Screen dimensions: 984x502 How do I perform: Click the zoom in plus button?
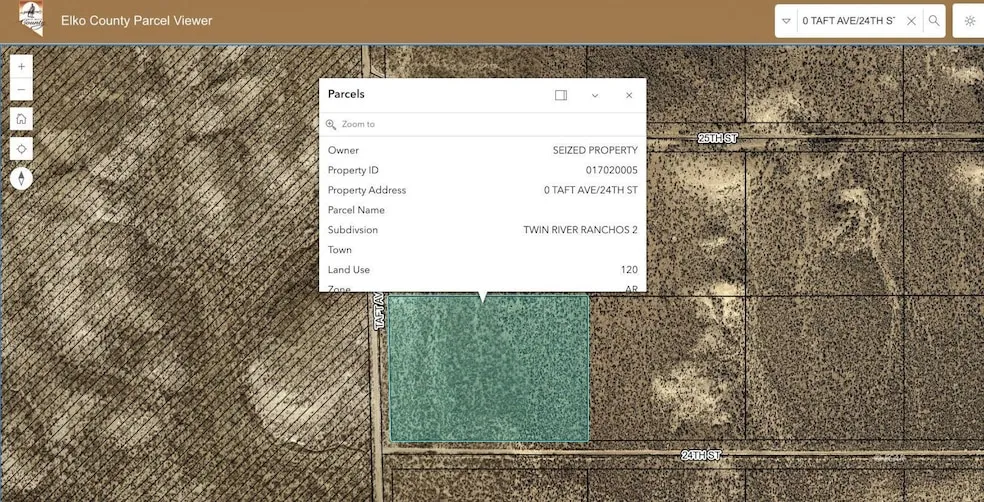coord(21,66)
